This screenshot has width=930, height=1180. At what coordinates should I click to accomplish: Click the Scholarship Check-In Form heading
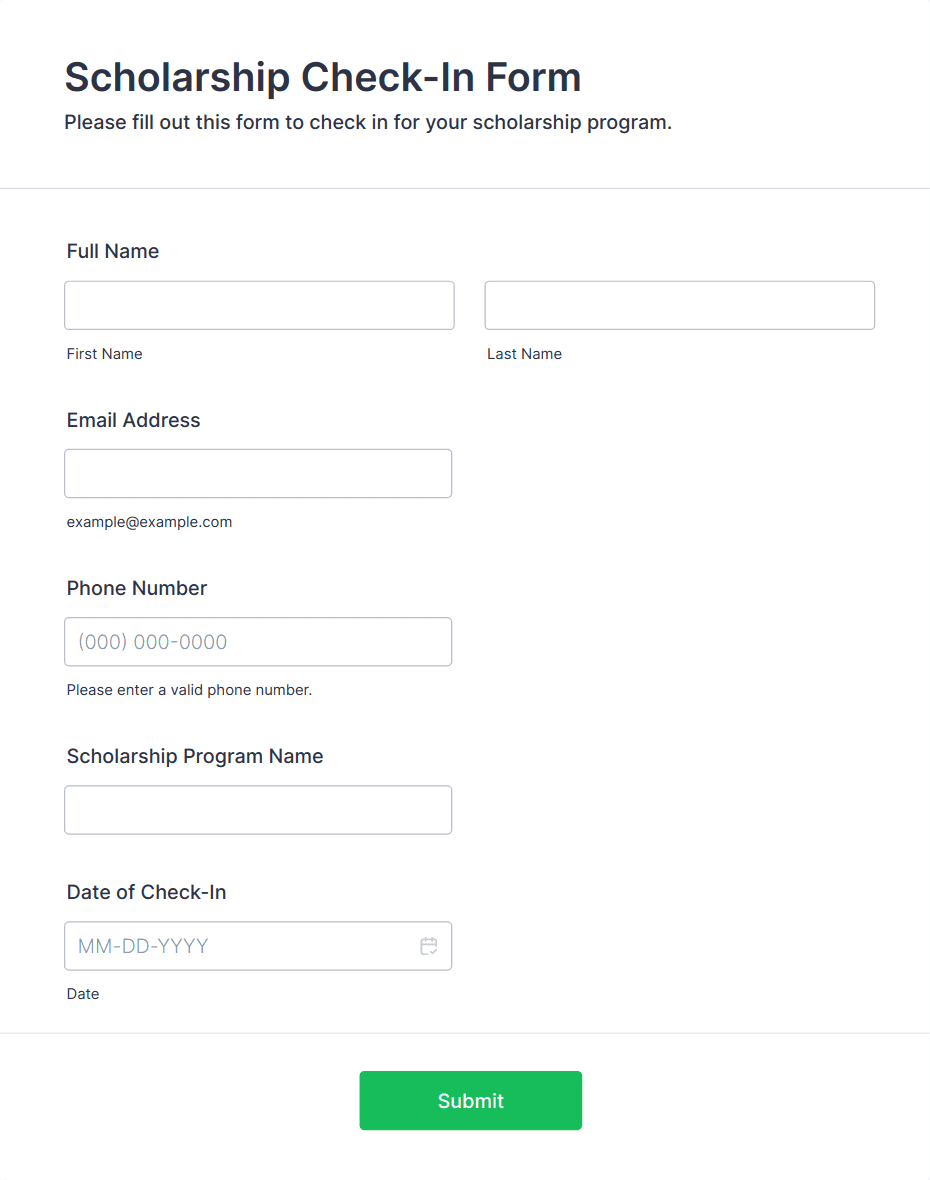coord(322,77)
